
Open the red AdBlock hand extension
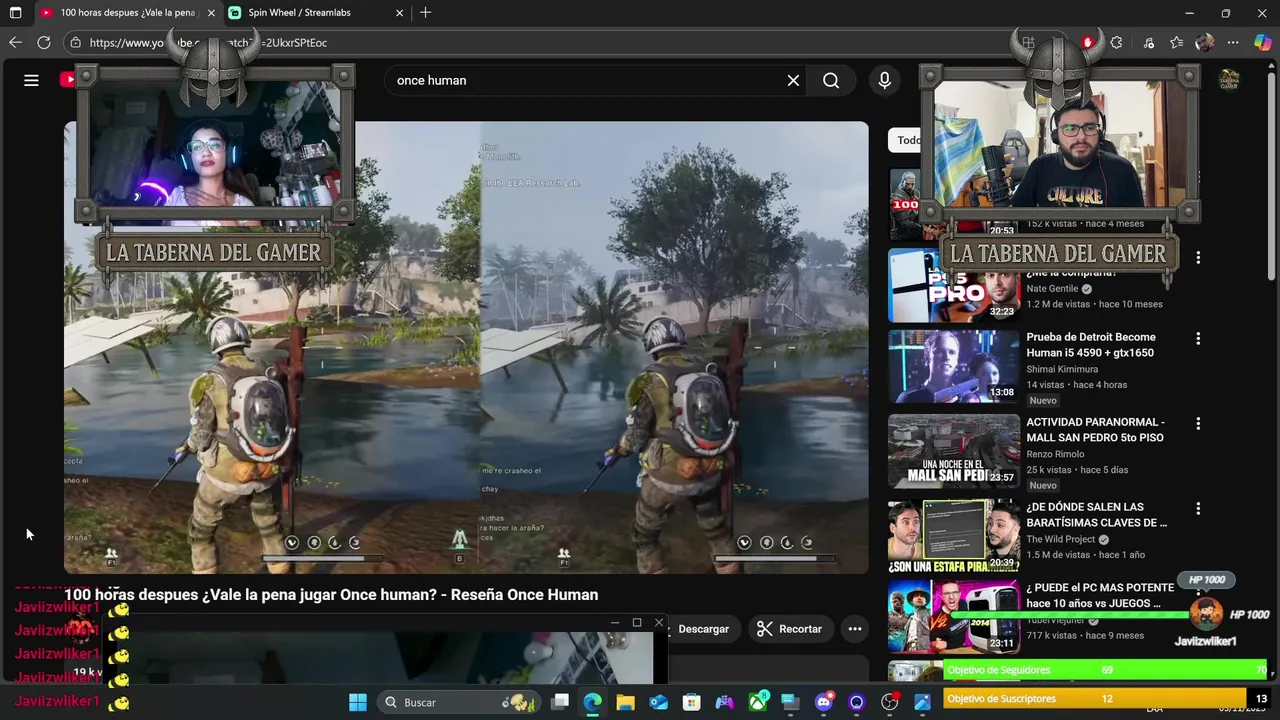click(x=1088, y=42)
